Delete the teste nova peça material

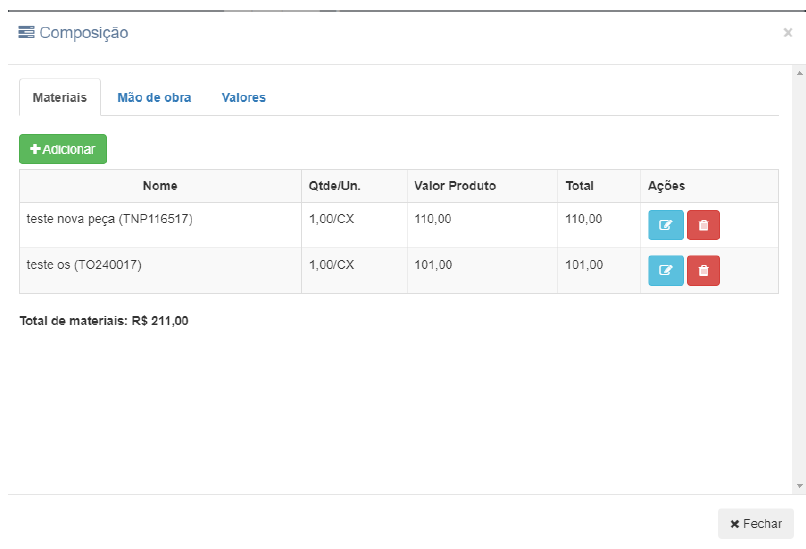[x=703, y=225]
